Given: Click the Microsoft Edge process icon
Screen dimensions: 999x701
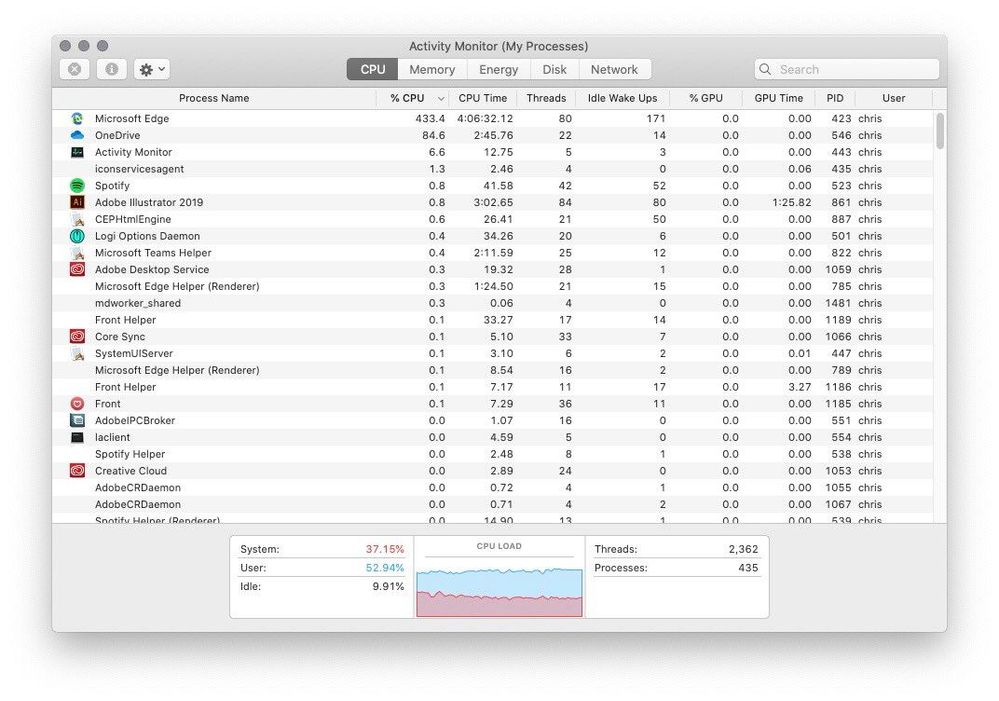Looking at the screenshot, I should pyautogui.click(x=77, y=119).
